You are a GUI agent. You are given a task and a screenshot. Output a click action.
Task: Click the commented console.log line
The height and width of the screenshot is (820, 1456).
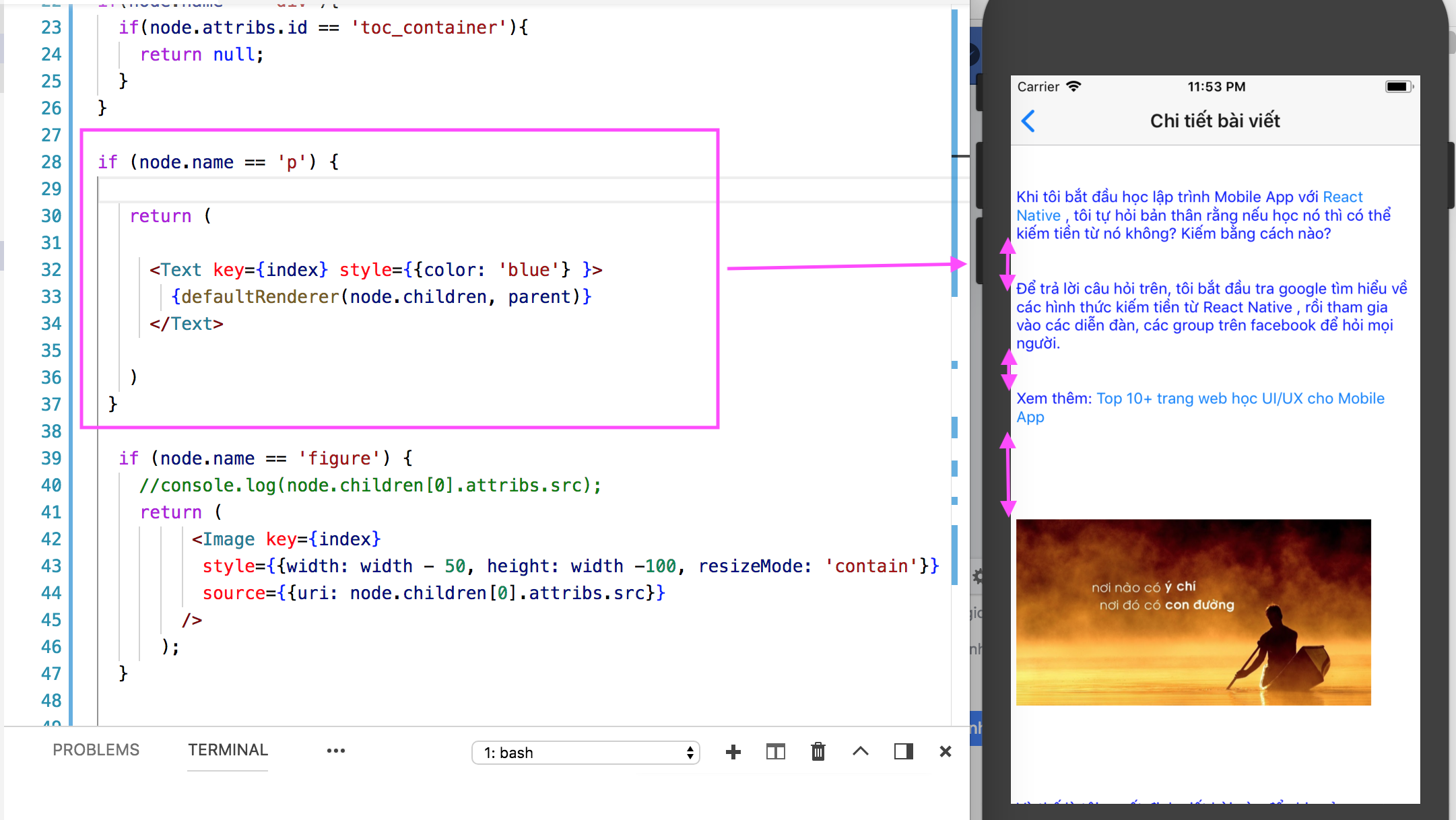(370, 485)
